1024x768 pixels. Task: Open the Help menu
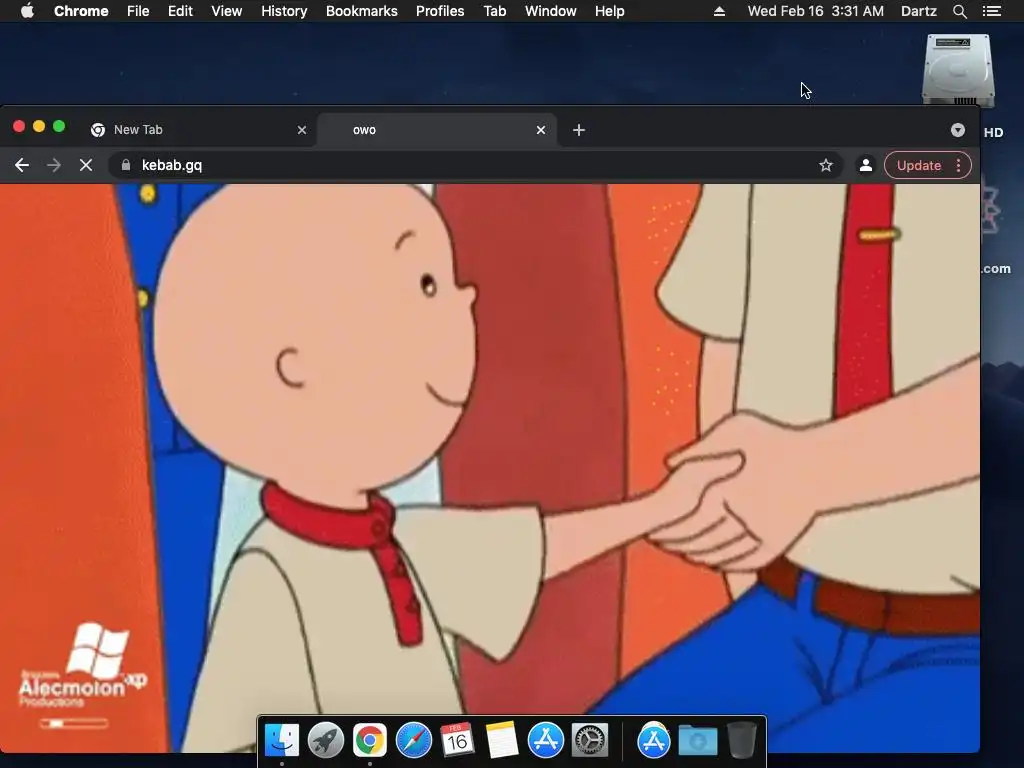(609, 11)
